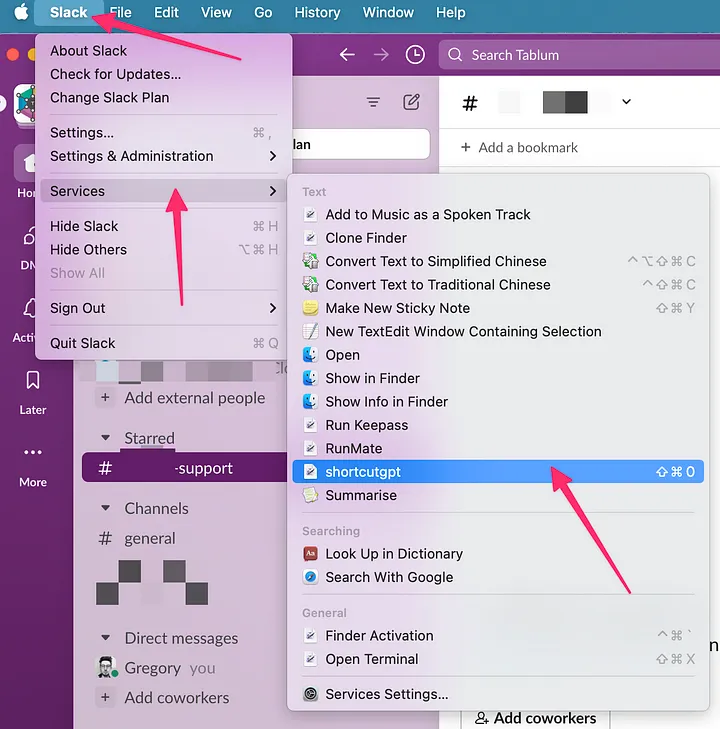Expand the Services submenu arrow

273,191
